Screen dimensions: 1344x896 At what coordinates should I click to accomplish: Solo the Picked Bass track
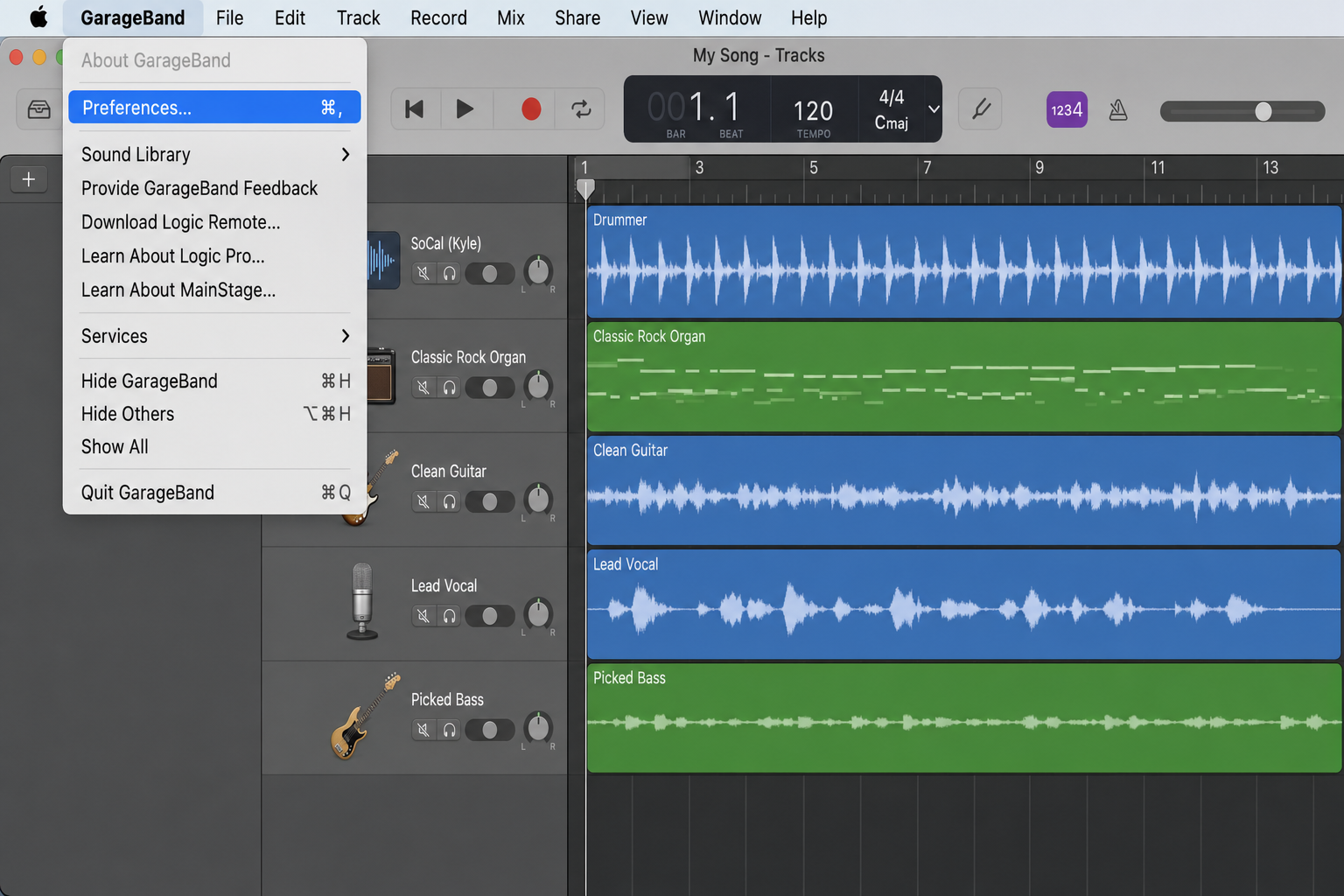pyautogui.click(x=449, y=730)
